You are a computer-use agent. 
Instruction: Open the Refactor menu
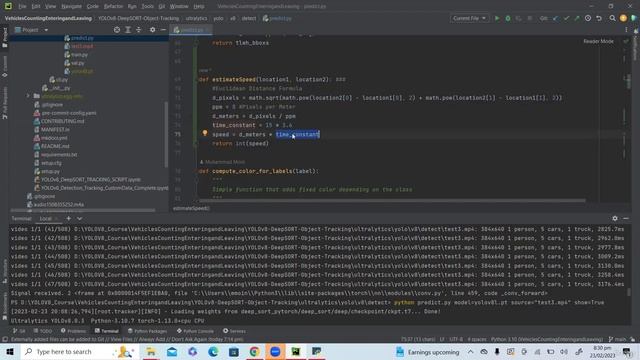tap(113, 6)
